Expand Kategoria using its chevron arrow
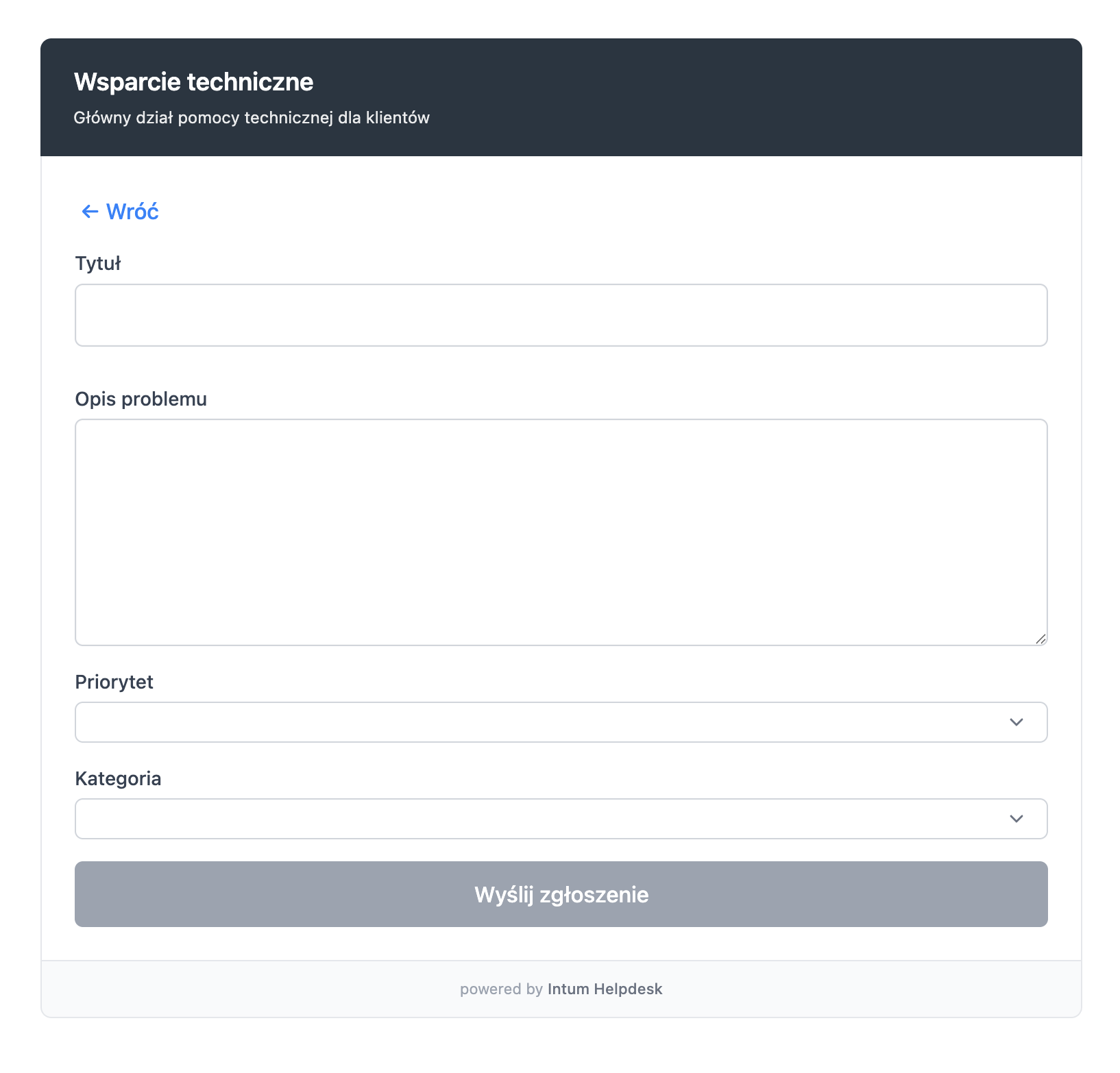1120x1073 pixels. tap(1016, 819)
